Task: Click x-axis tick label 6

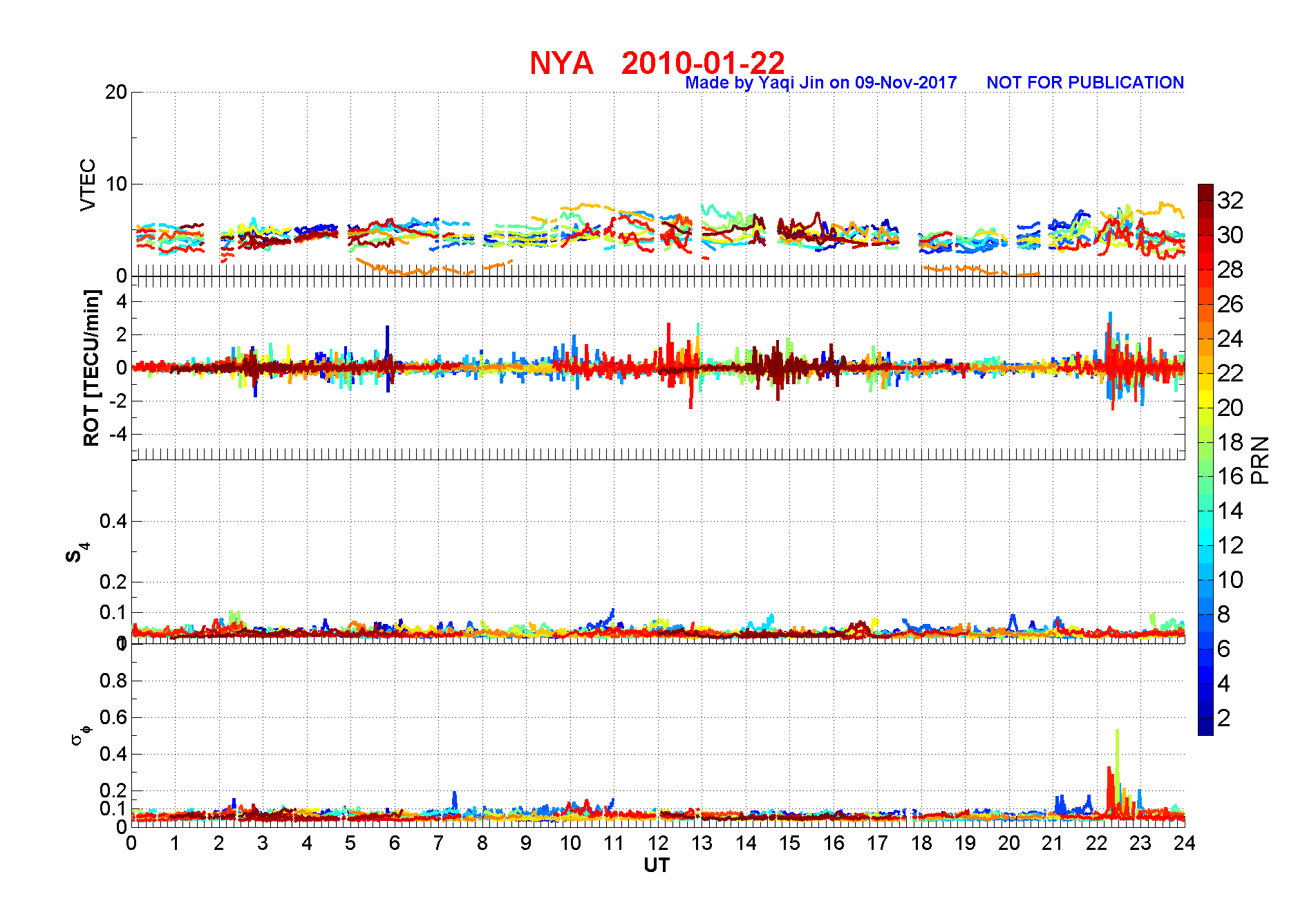Action: point(395,843)
